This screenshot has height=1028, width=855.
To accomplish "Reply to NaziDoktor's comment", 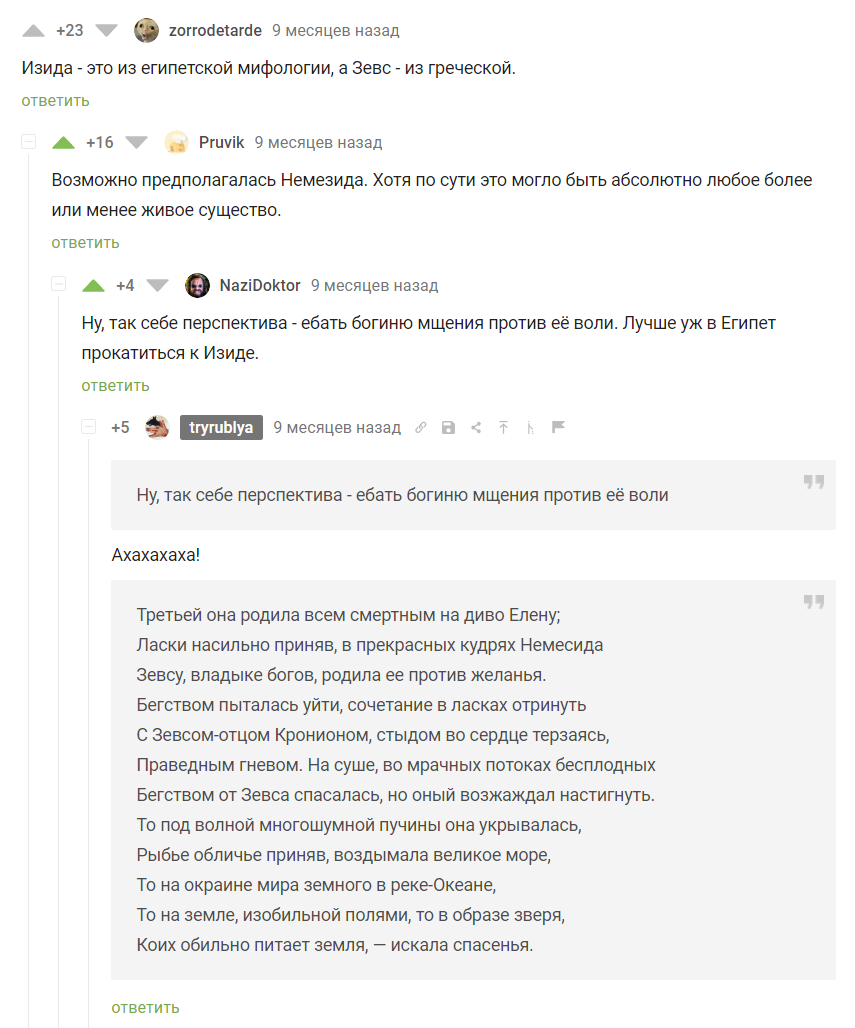I will pyautogui.click(x=115, y=385).
